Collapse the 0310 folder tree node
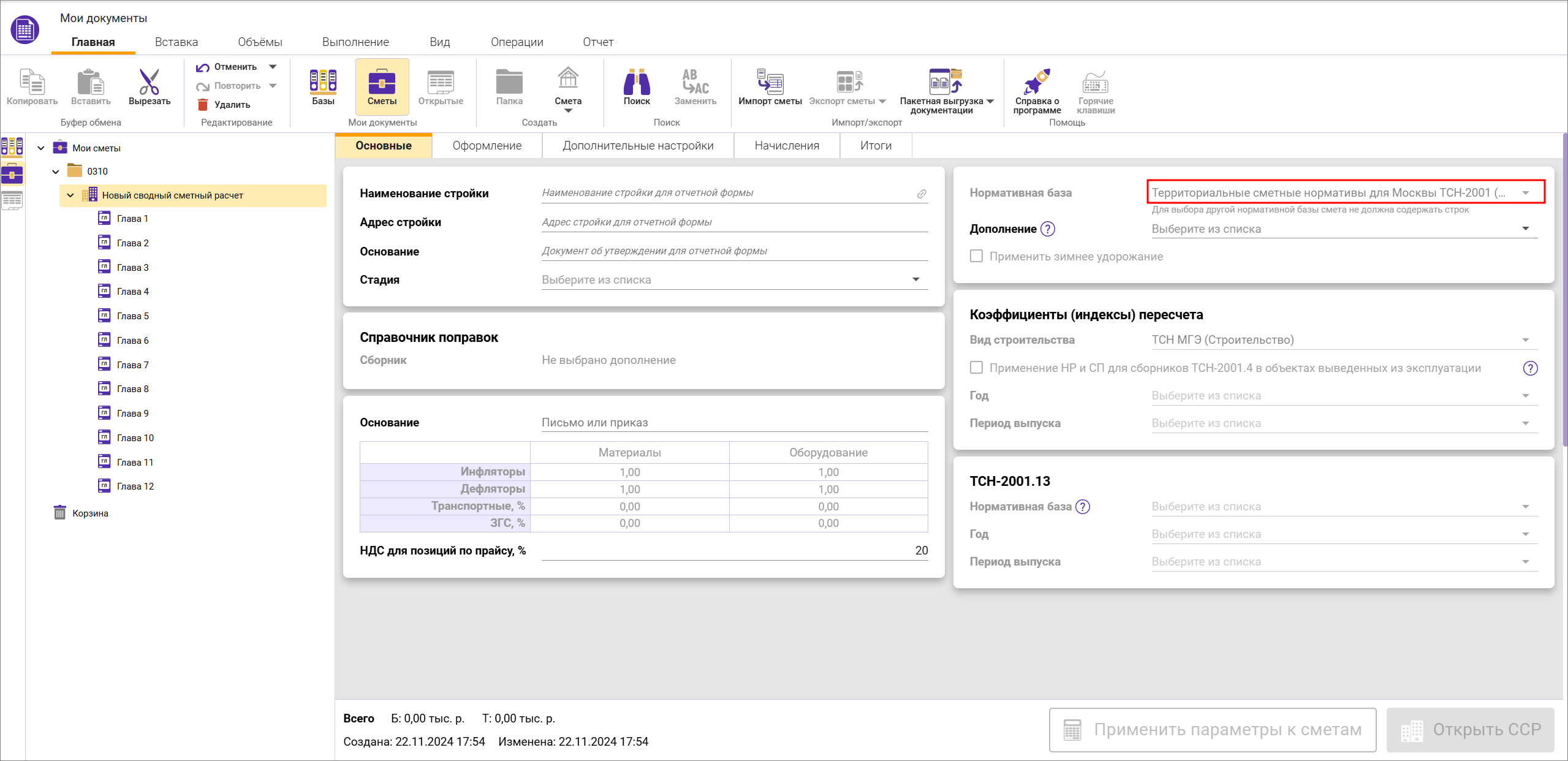This screenshot has width=1568, height=761. [56, 172]
